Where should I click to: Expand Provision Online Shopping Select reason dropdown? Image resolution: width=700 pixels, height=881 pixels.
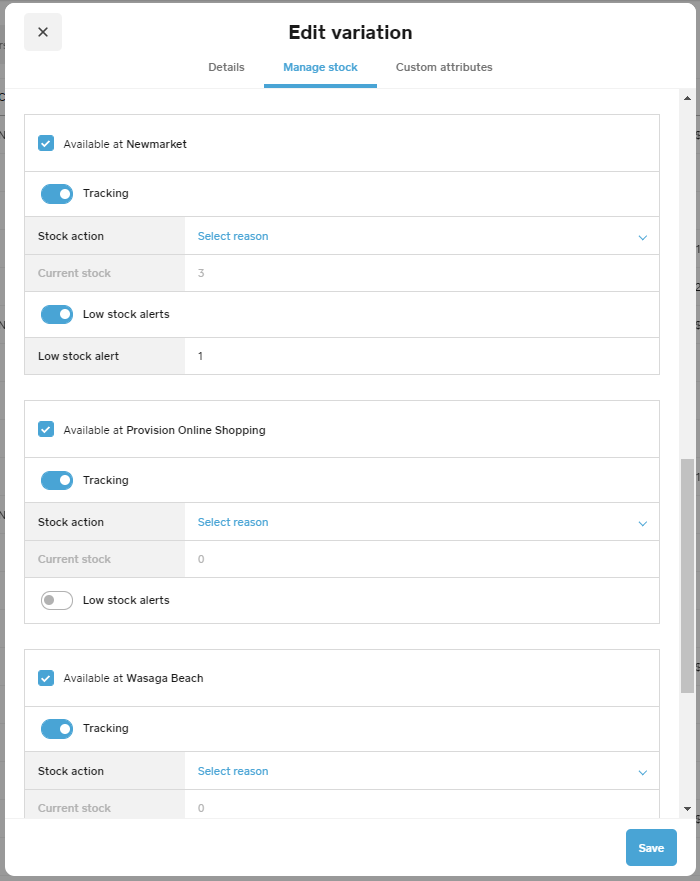pyautogui.click(x=421, y=522)
